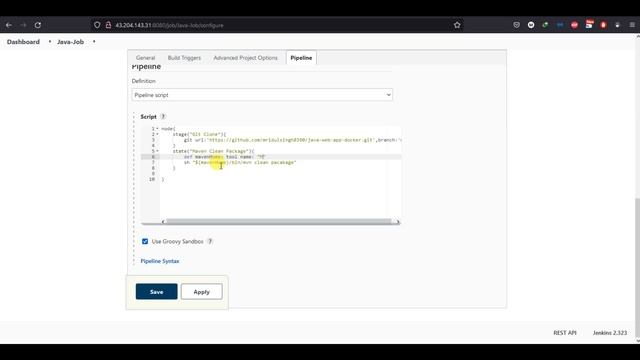
Task: Click script line 7 sh command
Action: click(x=240, y=162)
